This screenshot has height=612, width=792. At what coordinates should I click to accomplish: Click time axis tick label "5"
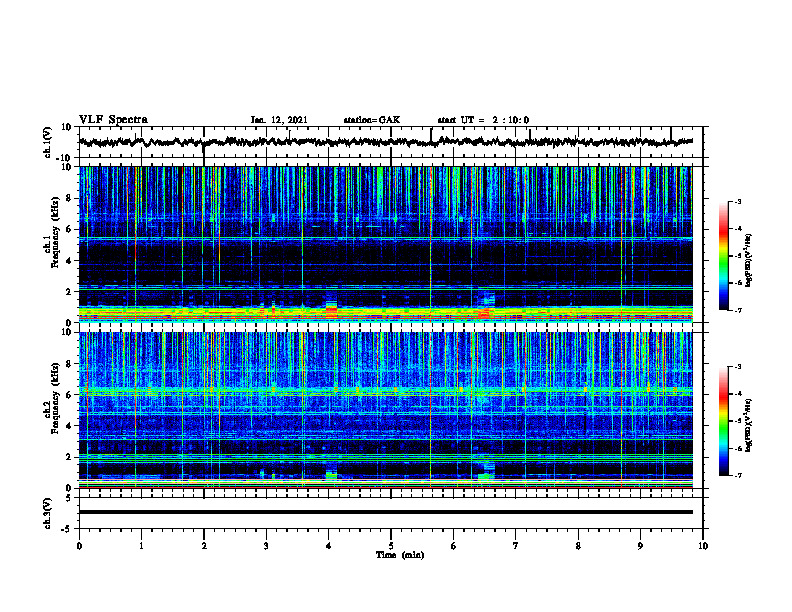click(391, 546)
